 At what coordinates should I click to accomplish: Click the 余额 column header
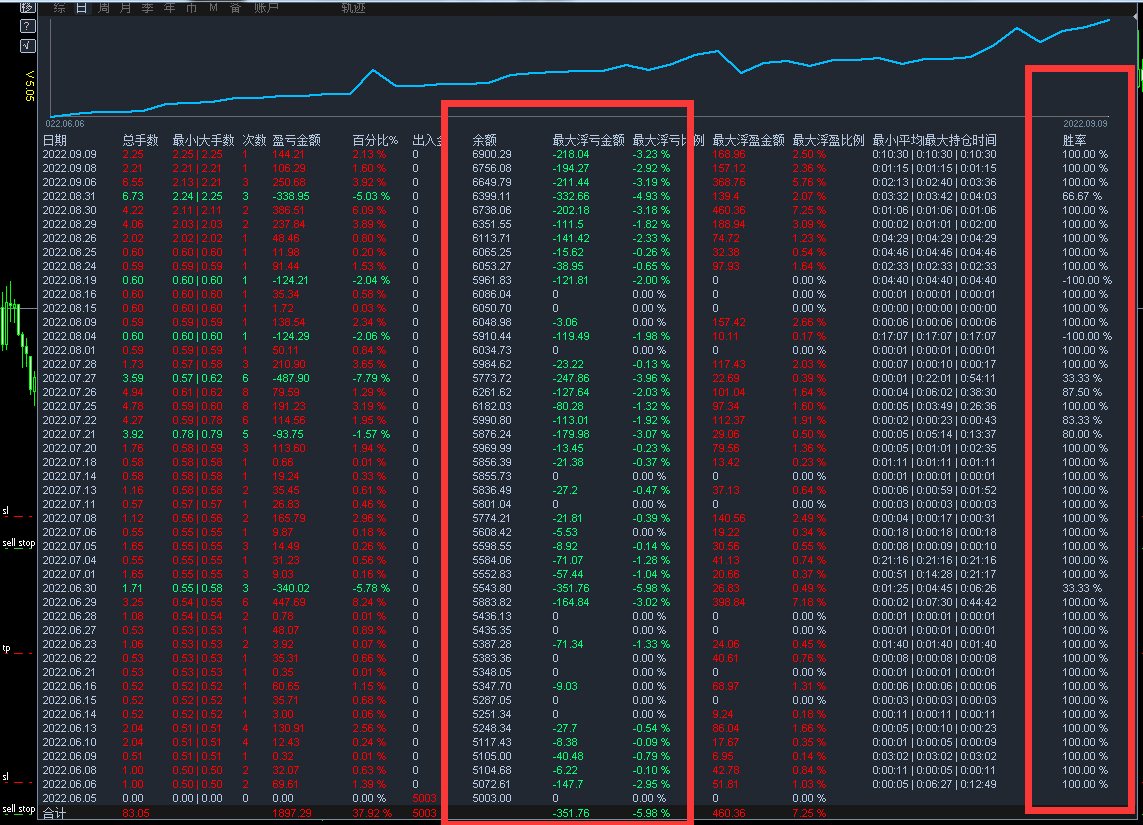click(x=485, y=140)
